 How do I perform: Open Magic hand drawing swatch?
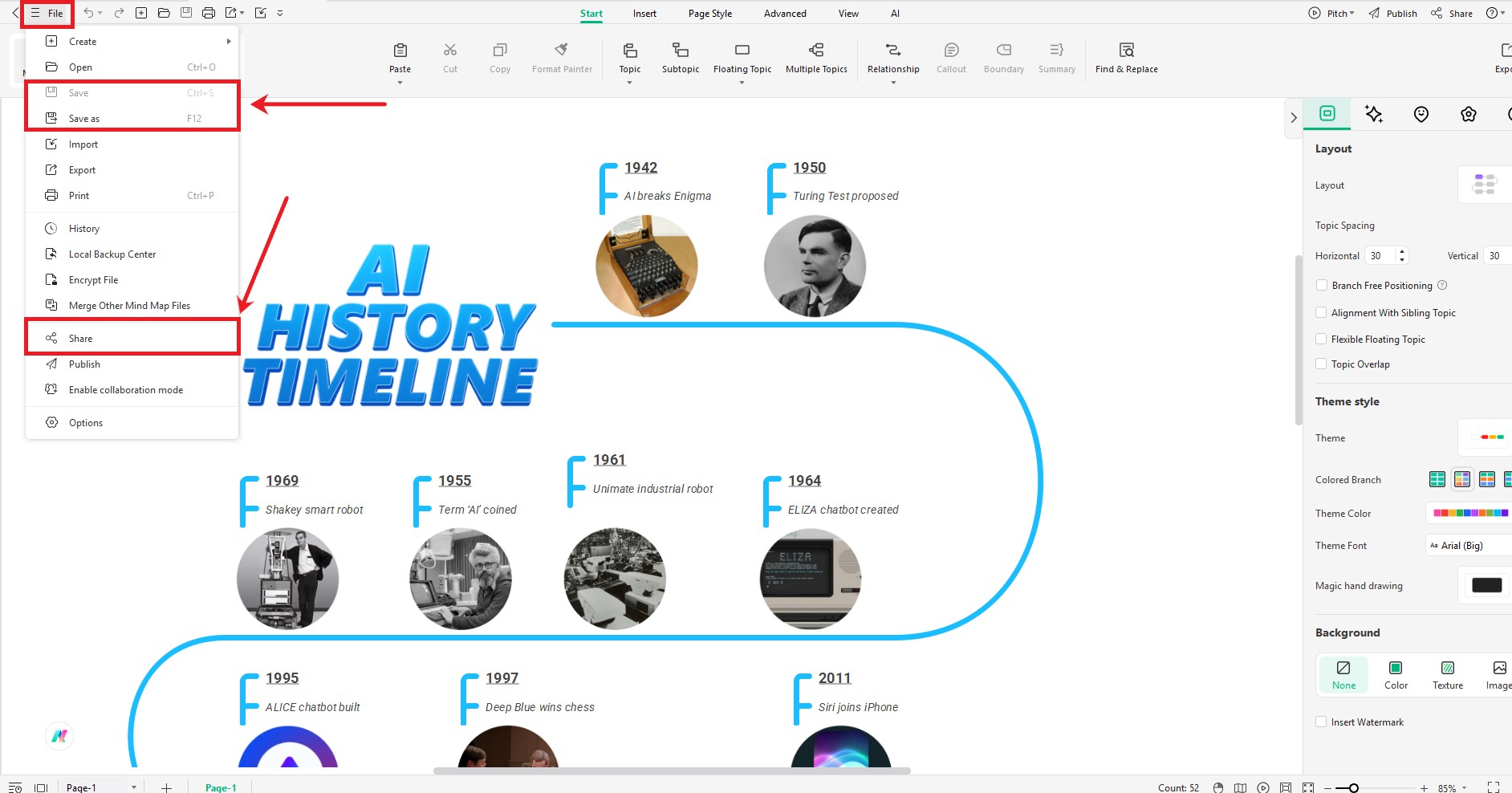1486,585
